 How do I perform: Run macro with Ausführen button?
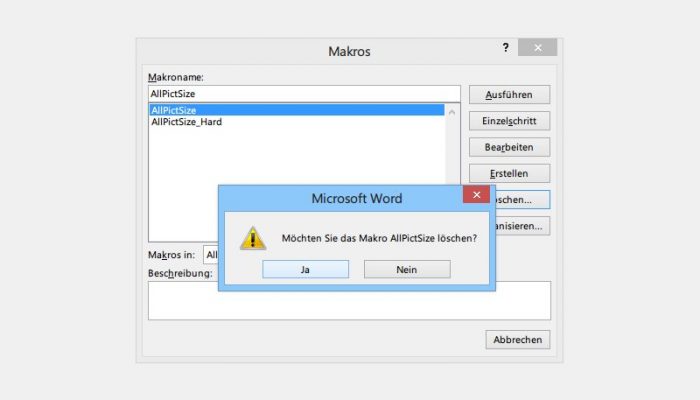[509, 95]
